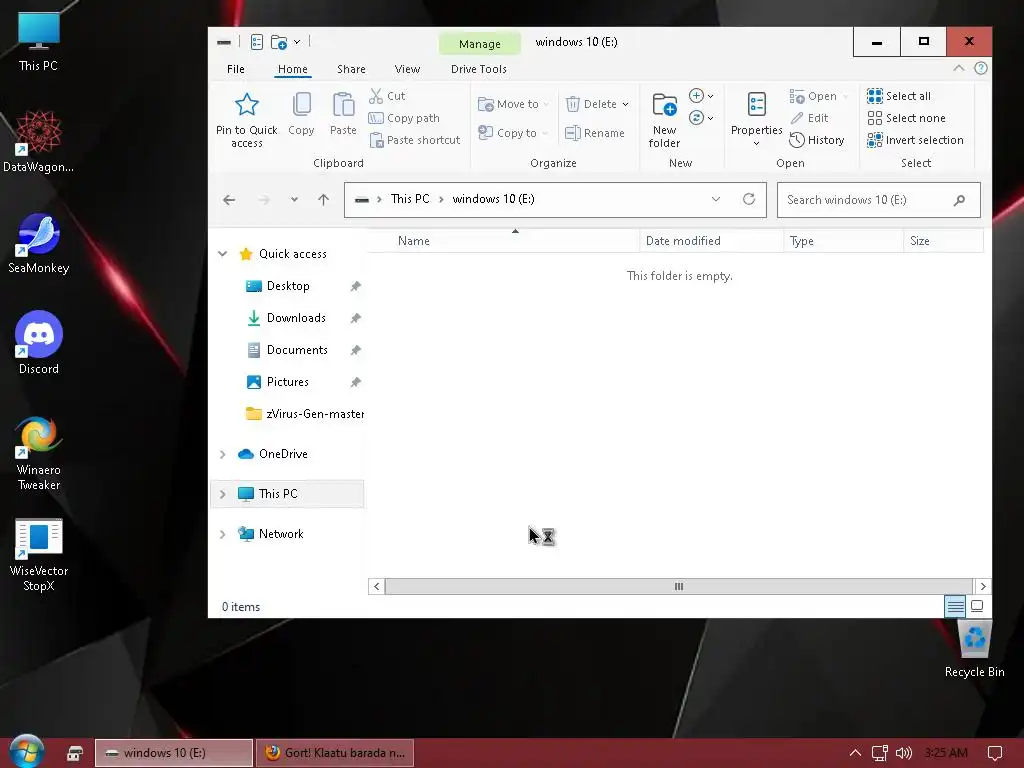Open zVirus-Gen-master folder in sidebar
This screenshot has height=768, width=1024.
304,414
